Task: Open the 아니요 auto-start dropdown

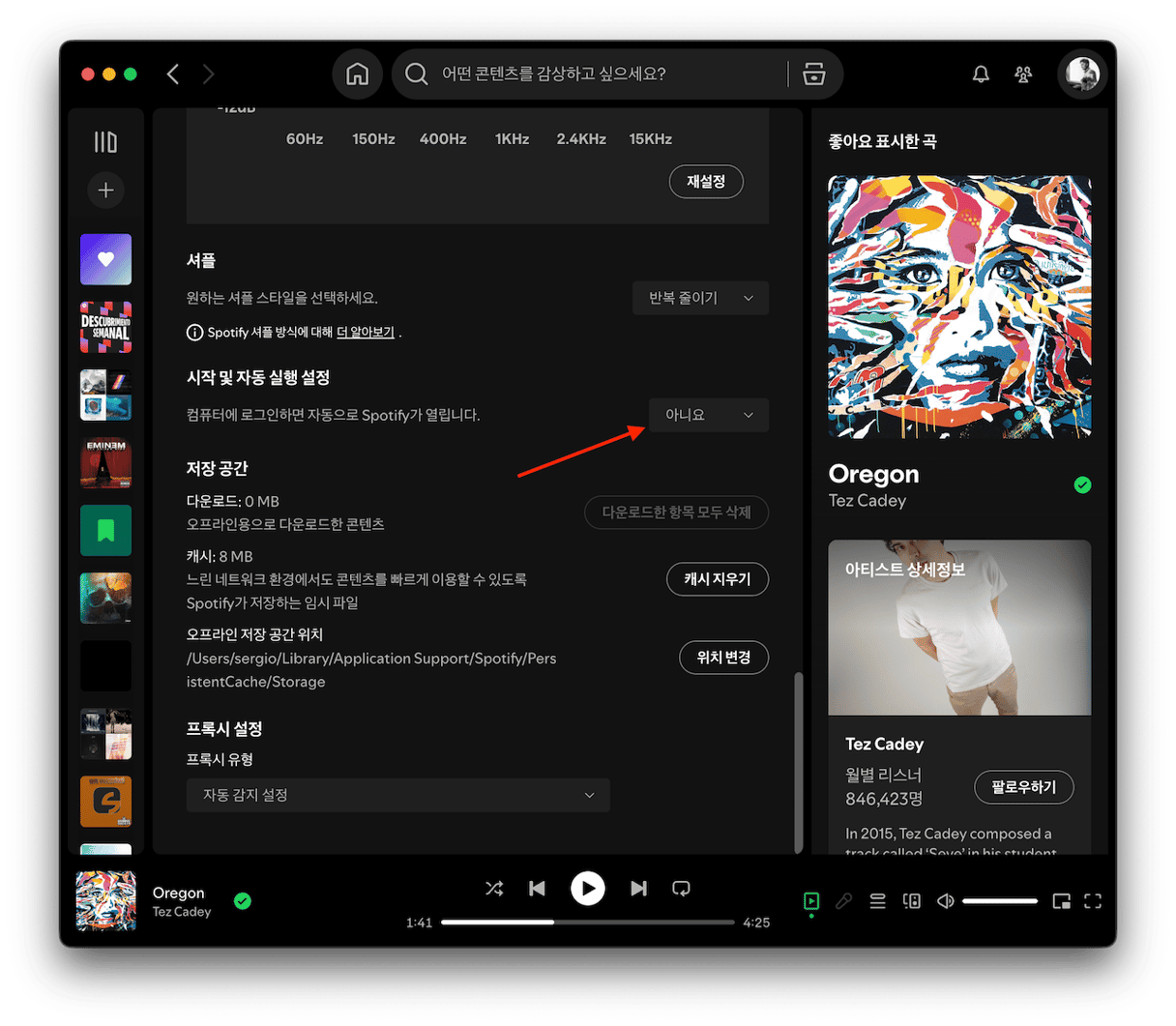Action: coord(708,415)
